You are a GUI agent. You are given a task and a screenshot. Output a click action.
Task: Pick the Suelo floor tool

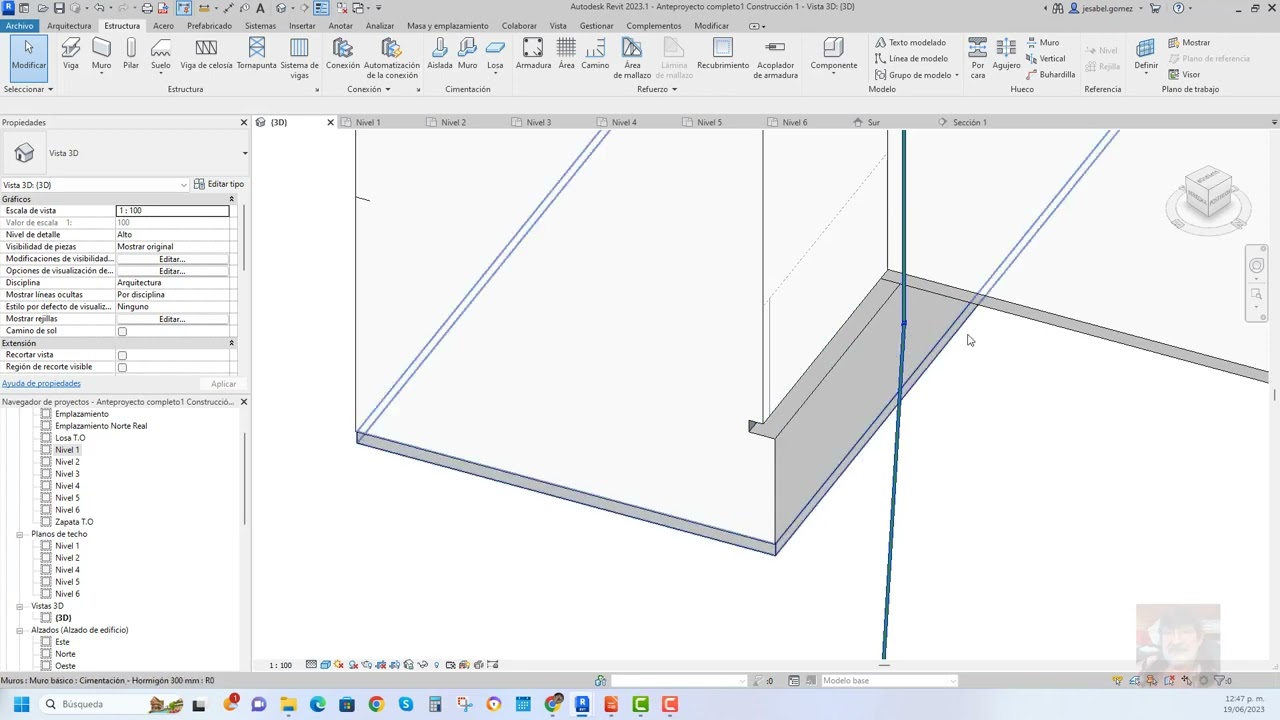click(x=161, y=54)
